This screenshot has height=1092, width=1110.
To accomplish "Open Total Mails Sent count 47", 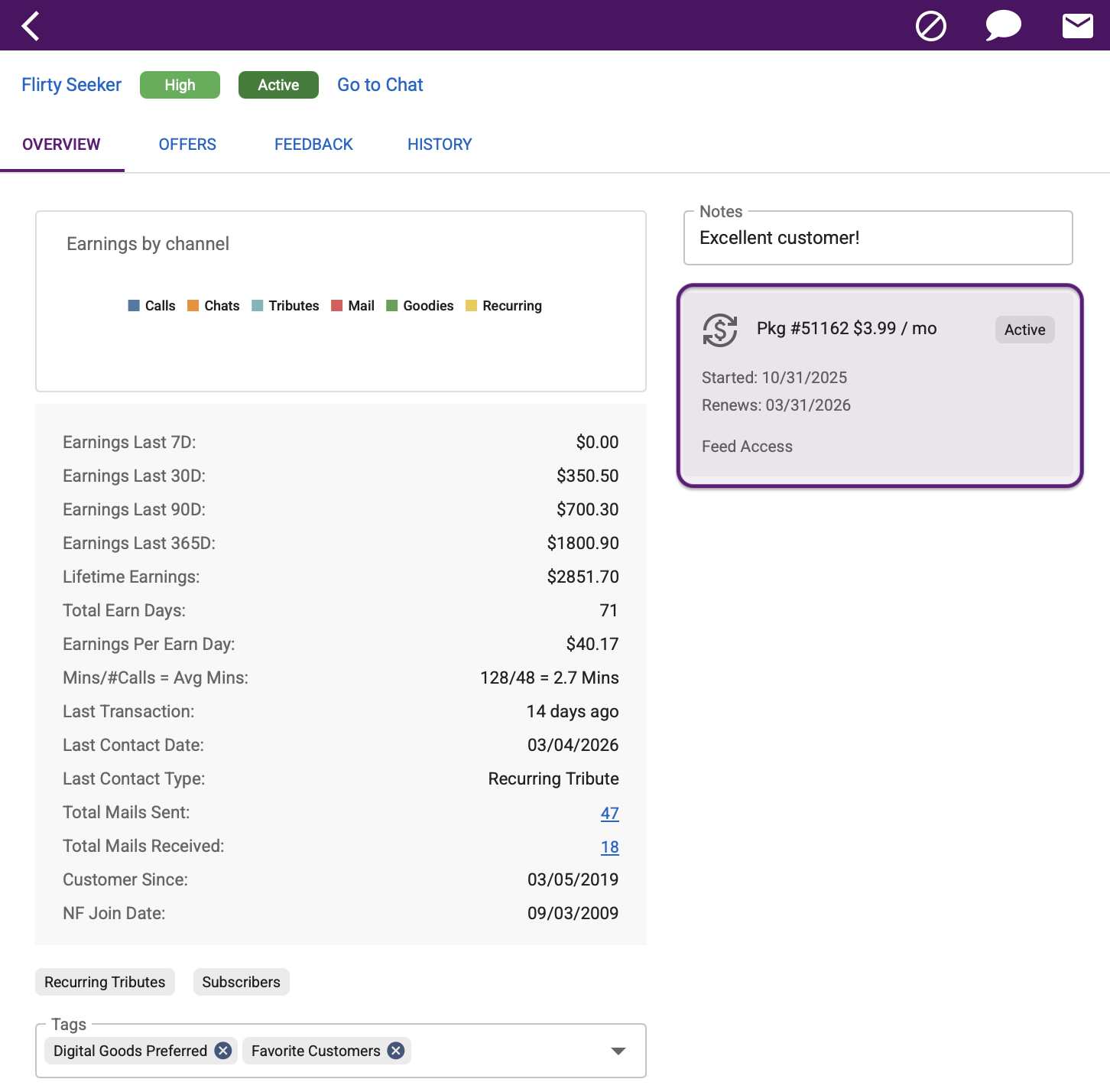I will coord(609,813).
